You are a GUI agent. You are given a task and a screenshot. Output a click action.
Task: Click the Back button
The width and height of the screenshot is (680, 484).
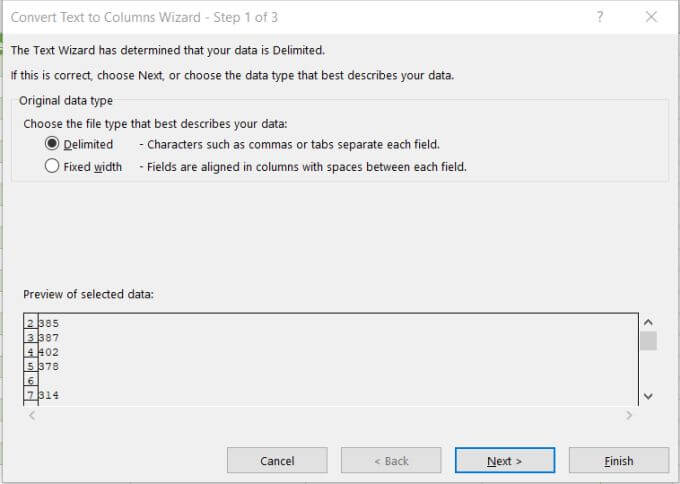tap(390, 461)
